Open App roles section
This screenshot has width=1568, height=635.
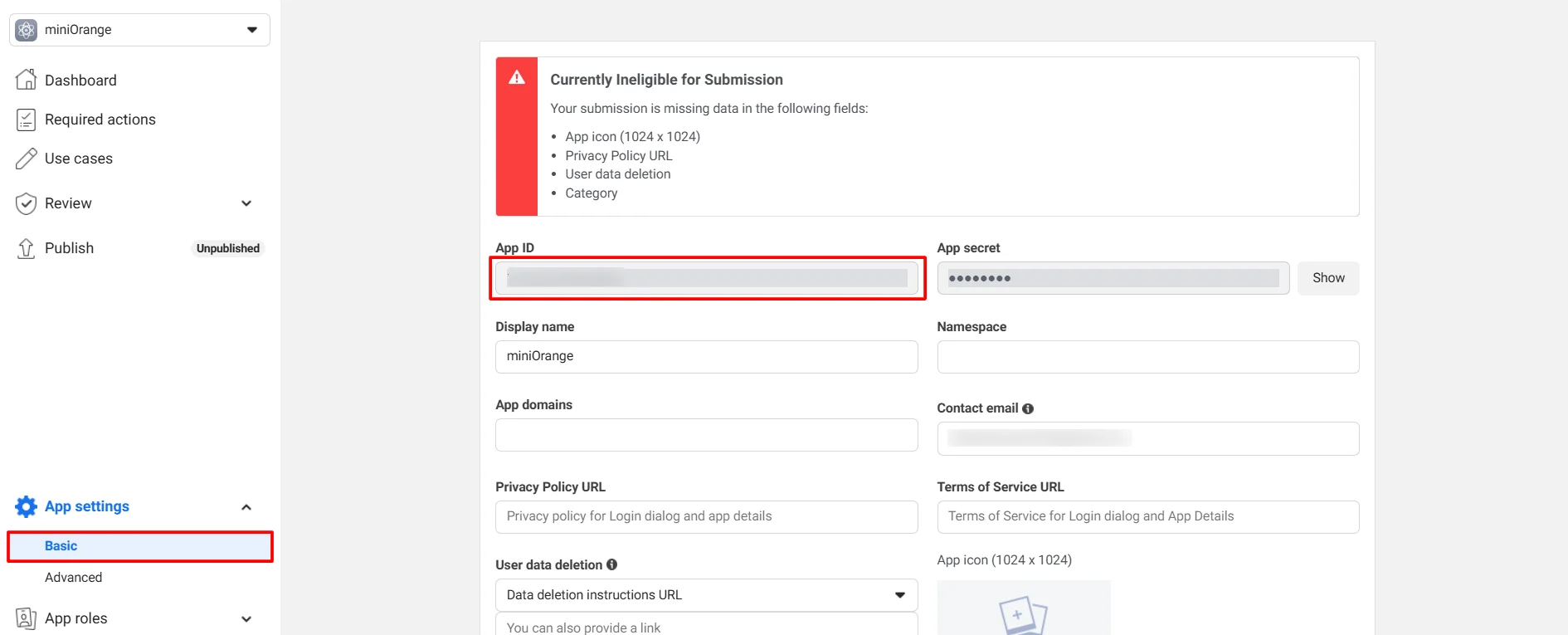click(x=76, y=618)
